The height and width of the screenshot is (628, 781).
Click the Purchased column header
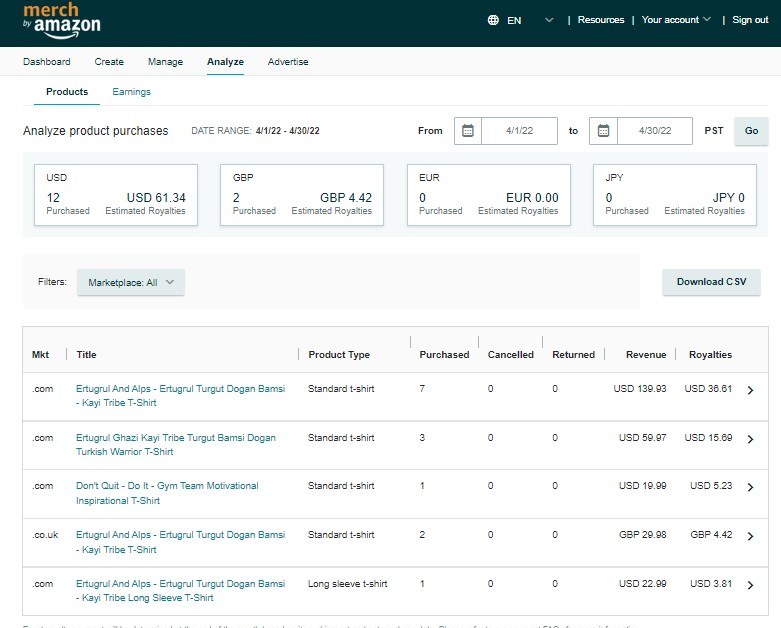click(x=444, y=355)
